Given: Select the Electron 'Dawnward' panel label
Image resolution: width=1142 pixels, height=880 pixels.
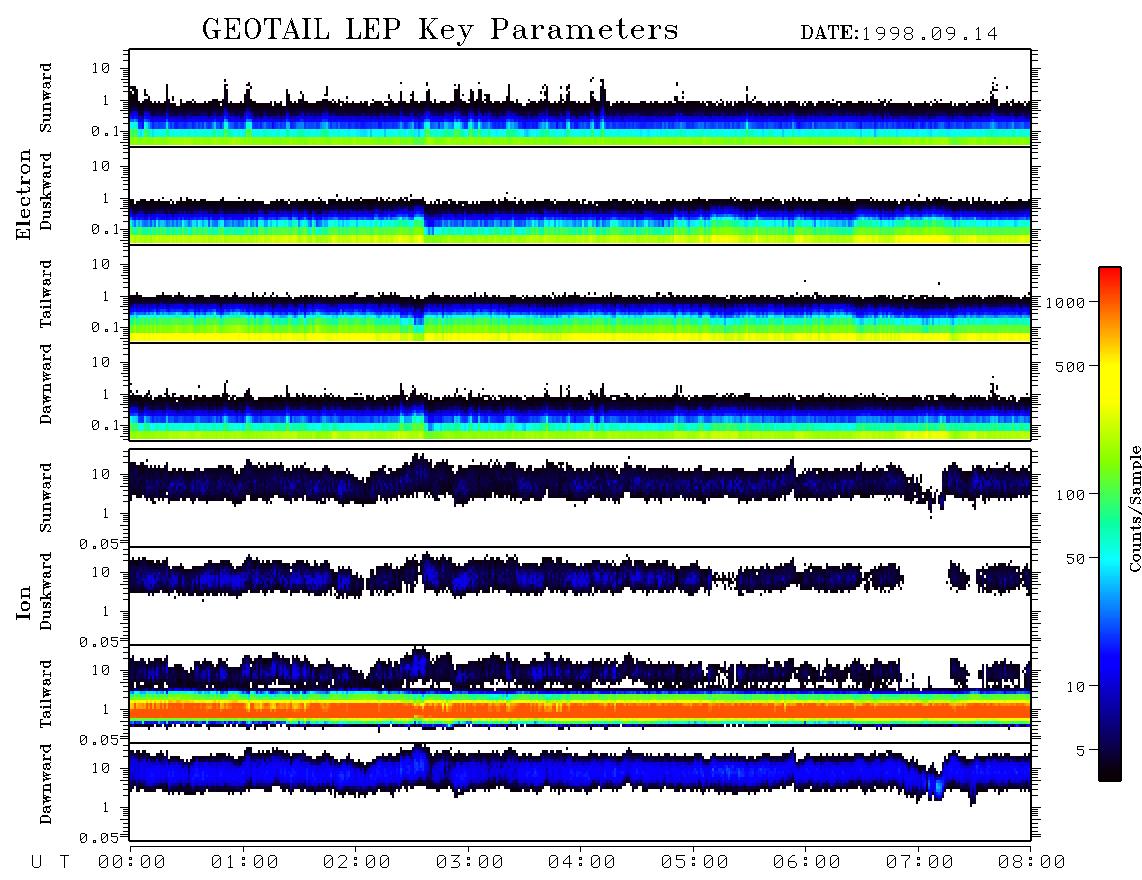Looking at the screenshot, I should (x=46, y=384).
